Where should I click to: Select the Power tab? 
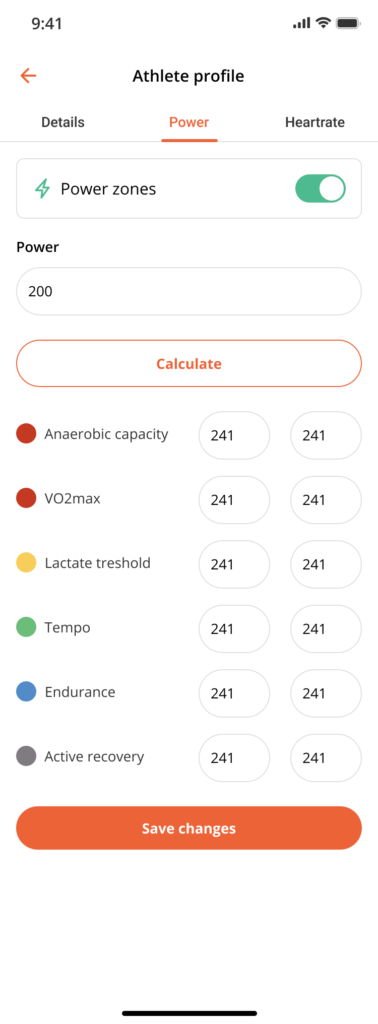click(x=189, y=122)
